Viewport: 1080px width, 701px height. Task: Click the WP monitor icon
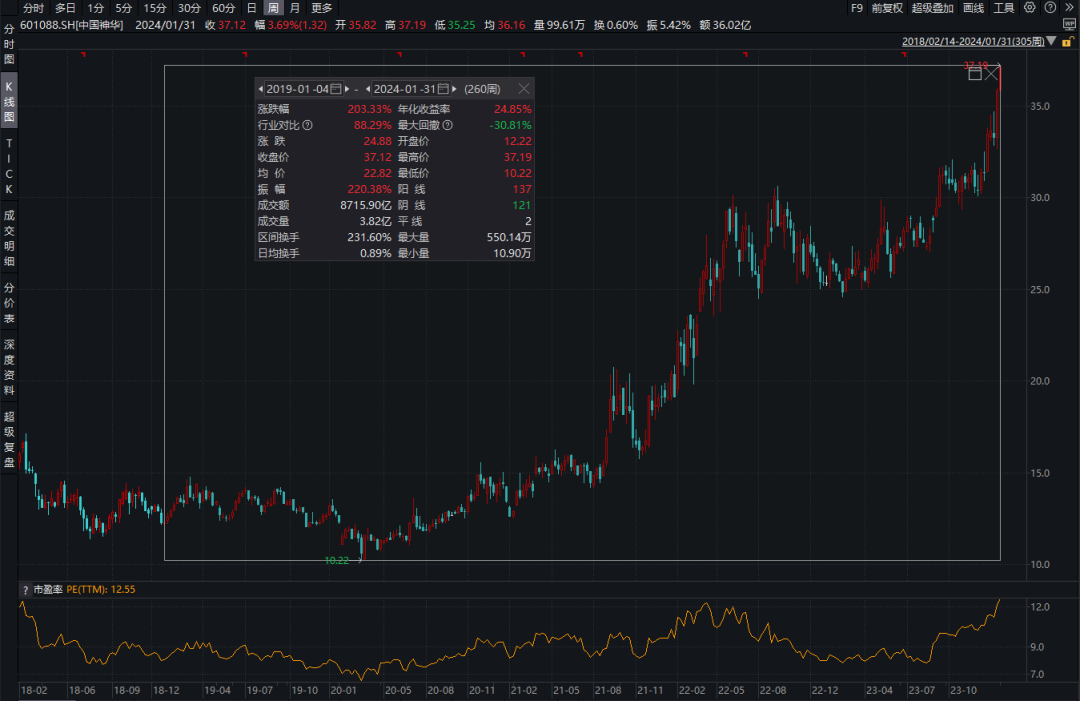1069,24
